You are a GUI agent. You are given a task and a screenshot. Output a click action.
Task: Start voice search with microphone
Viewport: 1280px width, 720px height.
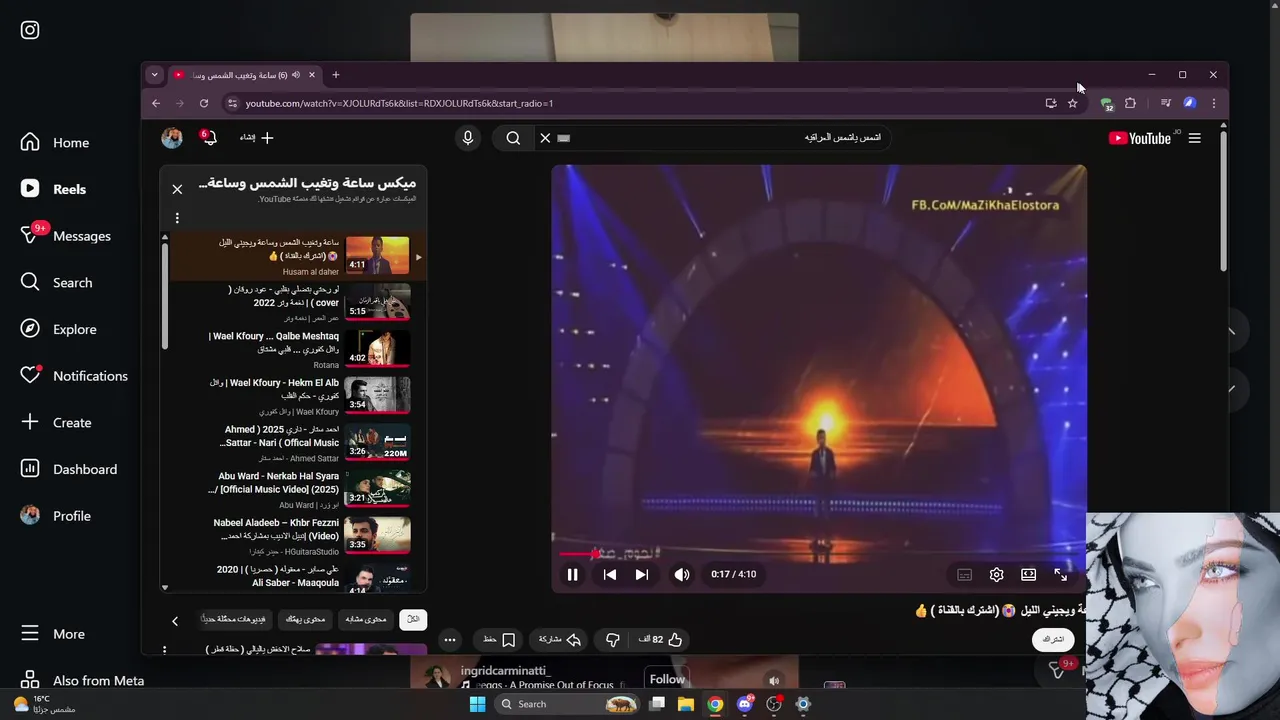tap(467, 138)
